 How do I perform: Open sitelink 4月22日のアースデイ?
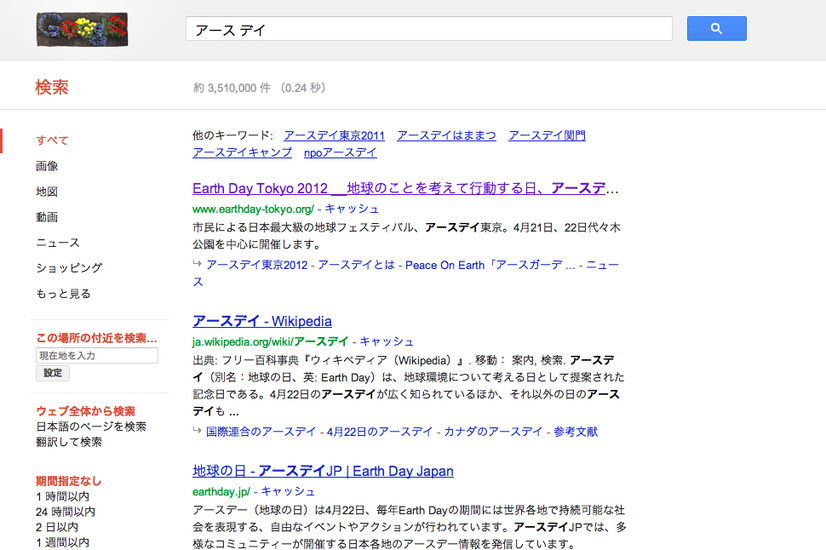[379, 431]
